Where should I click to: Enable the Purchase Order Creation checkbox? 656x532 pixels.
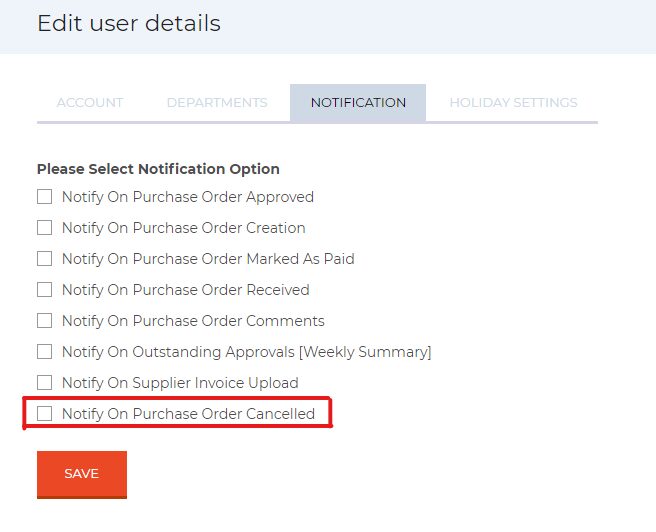coord(44,228)
